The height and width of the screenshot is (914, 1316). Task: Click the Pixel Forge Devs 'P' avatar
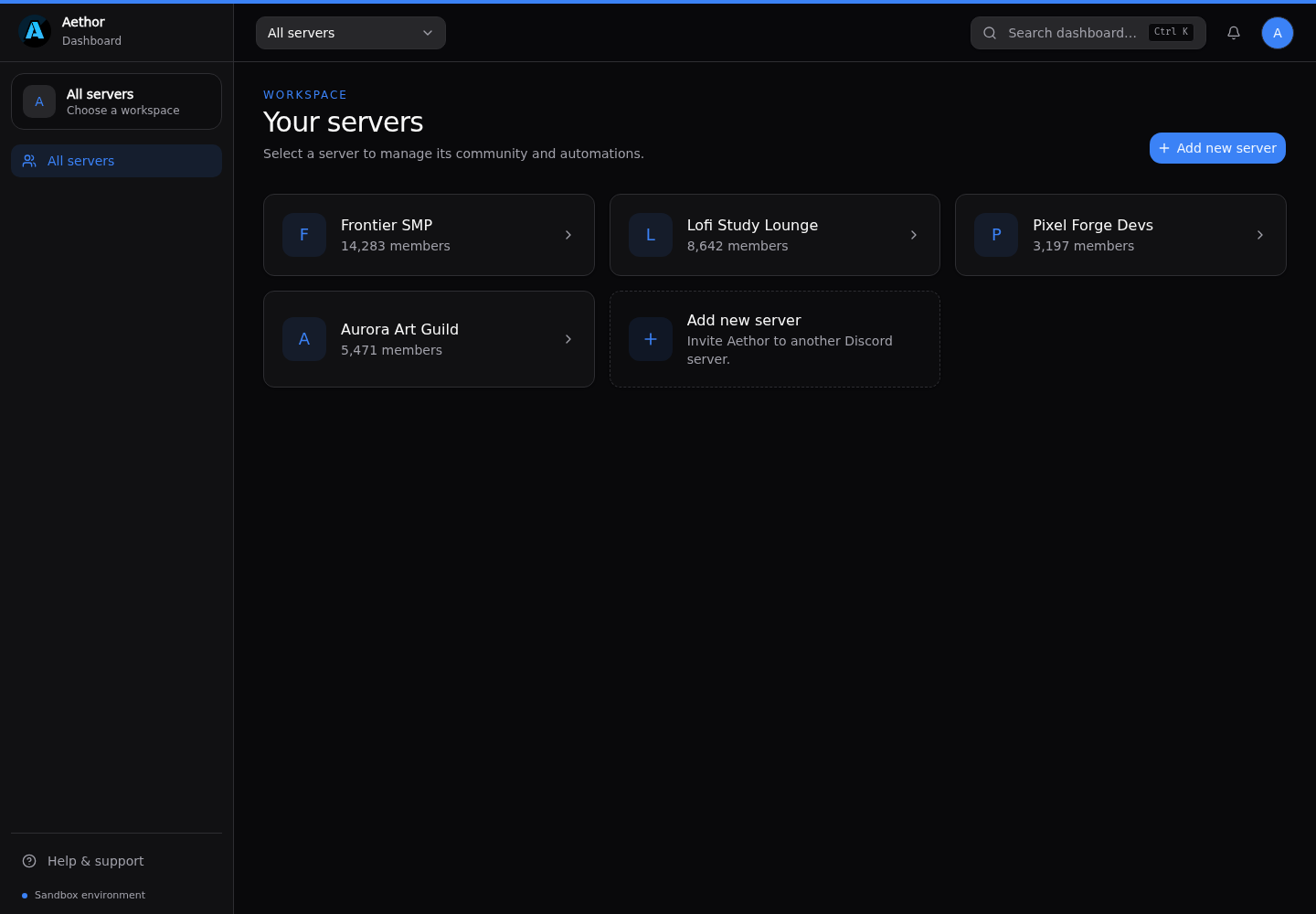(x=996, y=235)
